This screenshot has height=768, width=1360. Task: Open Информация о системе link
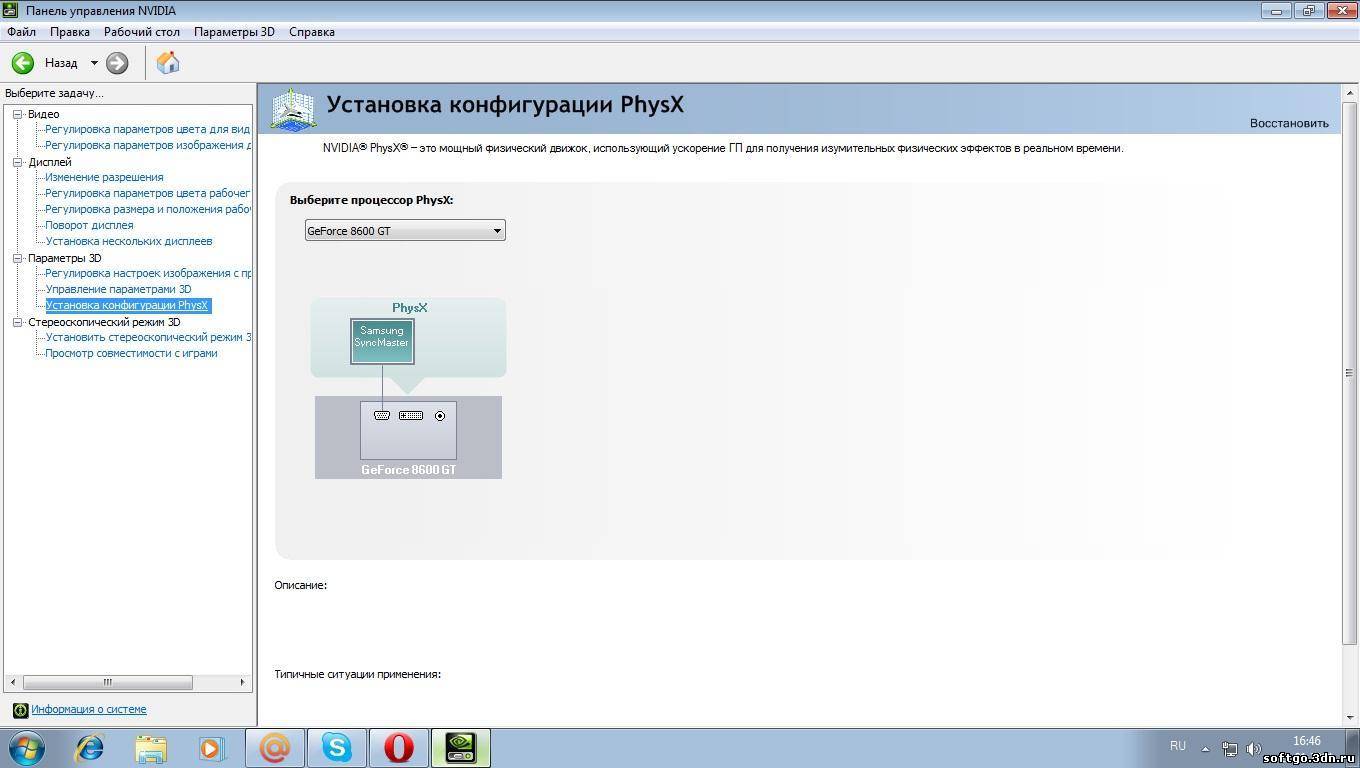tap(88, 709)
